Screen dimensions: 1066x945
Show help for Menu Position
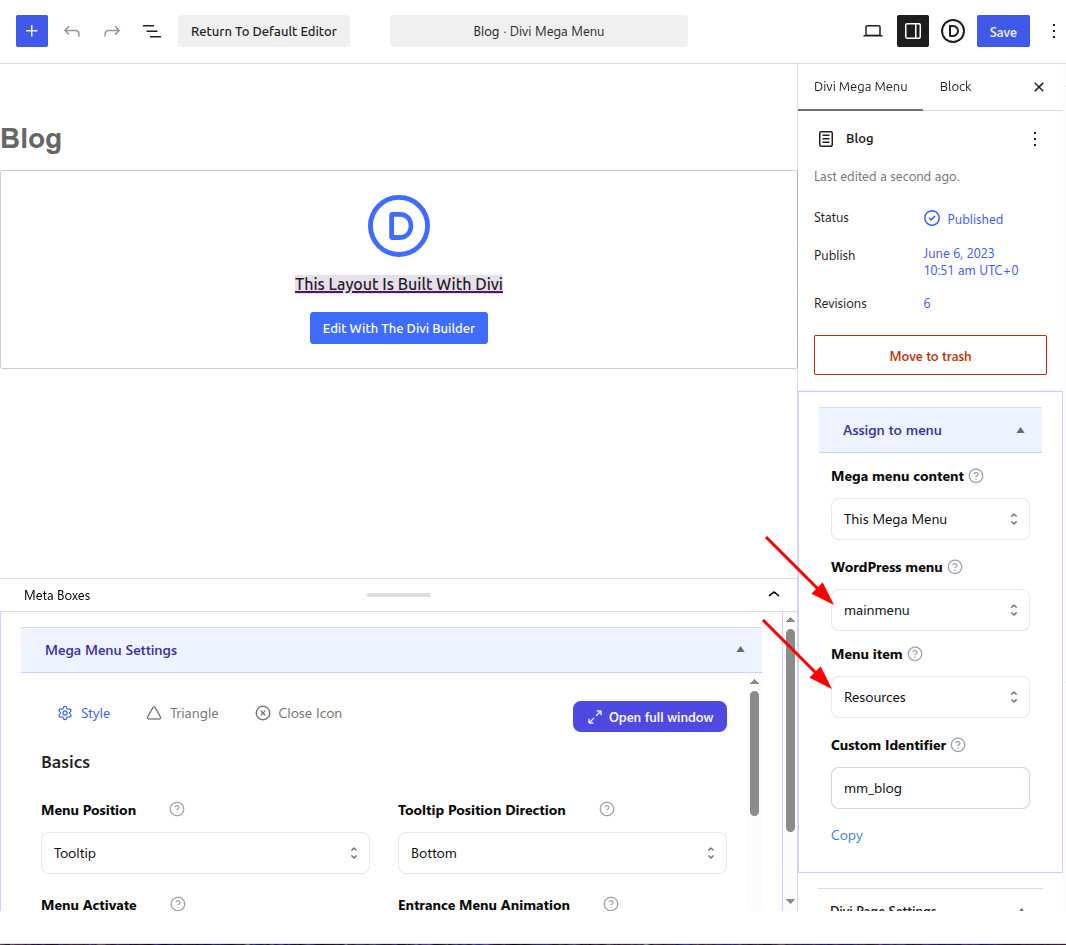177,809
